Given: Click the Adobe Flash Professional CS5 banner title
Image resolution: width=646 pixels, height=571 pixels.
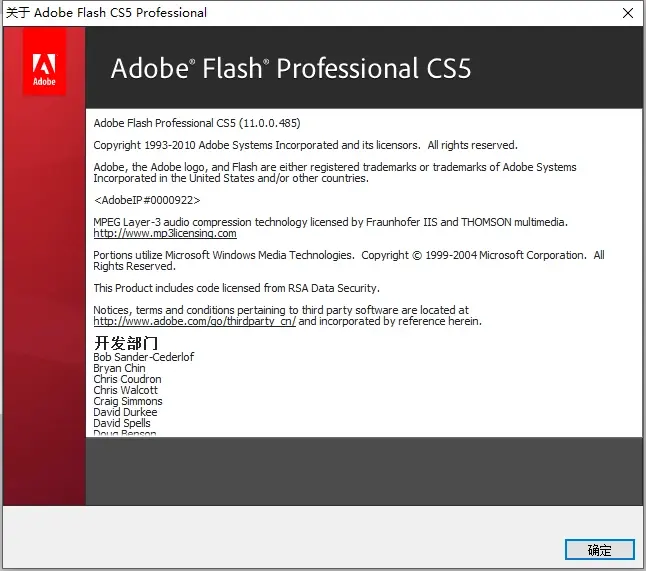Looking at the screenshot, I should [290, 68].
